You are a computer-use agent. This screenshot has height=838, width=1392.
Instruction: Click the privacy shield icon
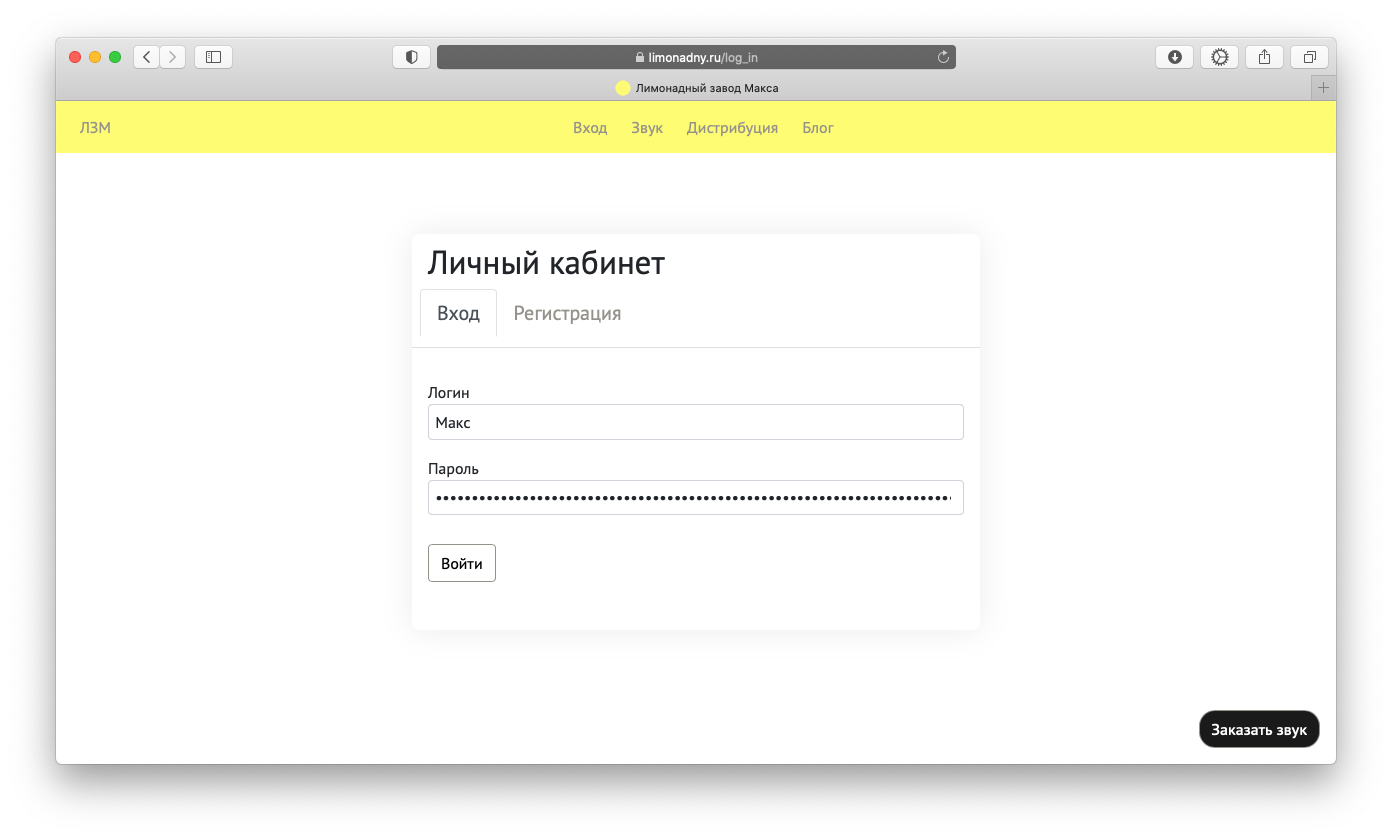(411, 57)
